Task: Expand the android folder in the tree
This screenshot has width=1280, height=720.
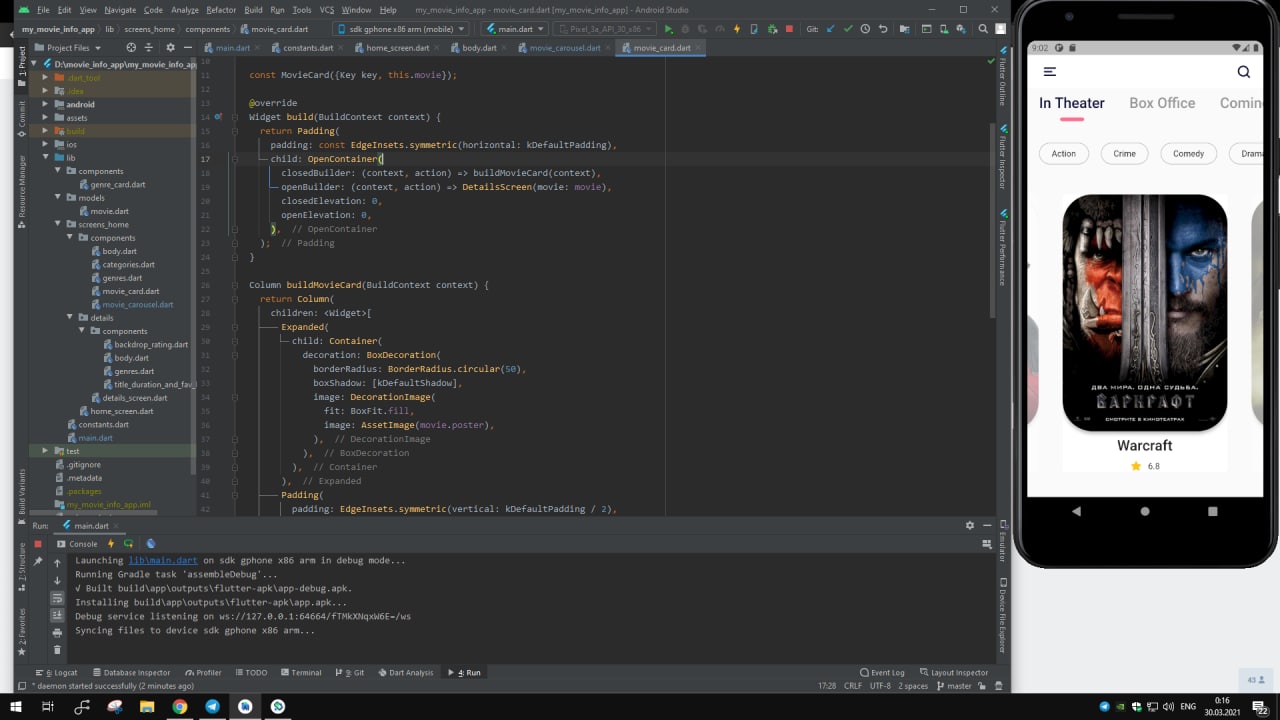Action: coord(45,104)
